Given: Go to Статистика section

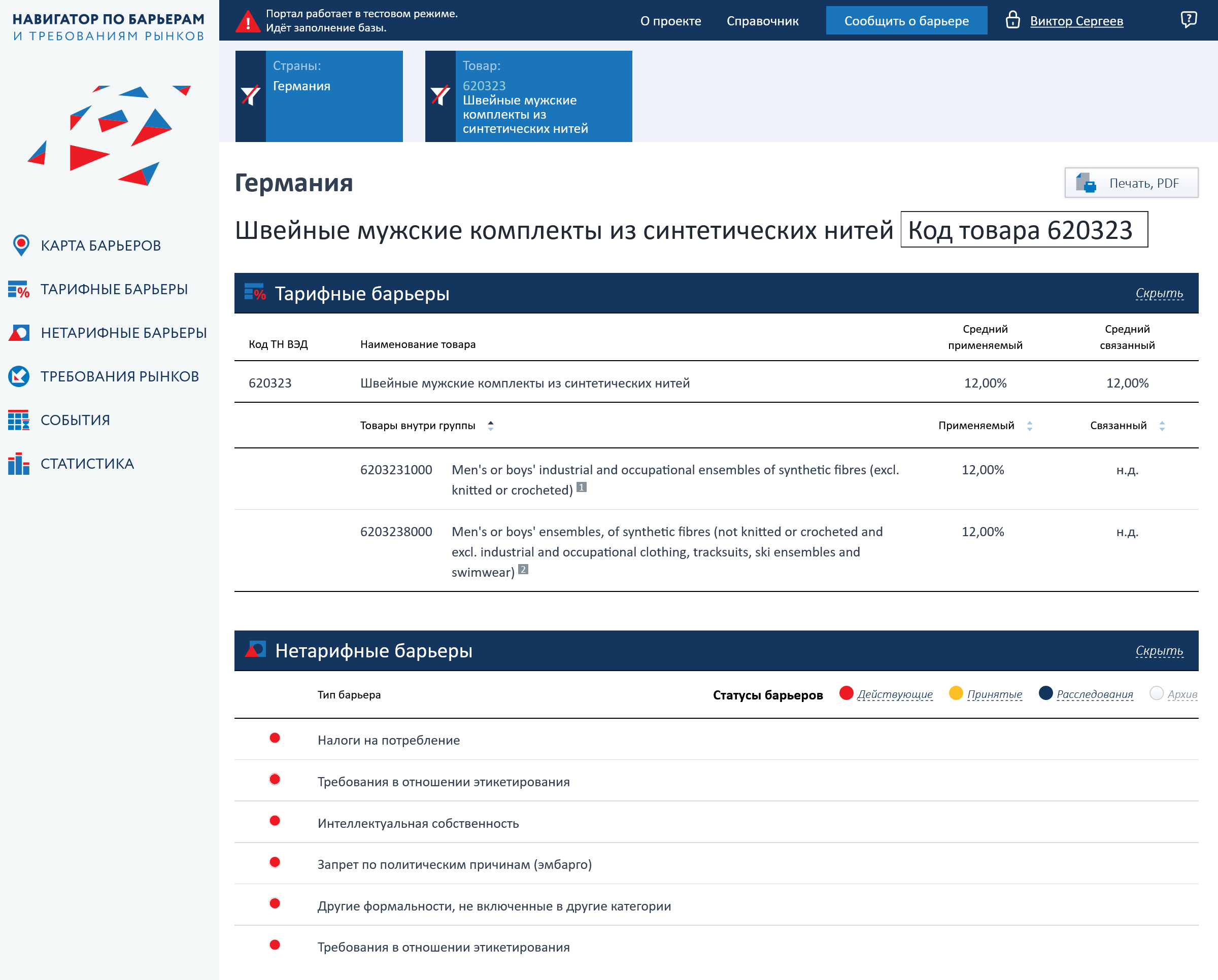Looking at the screenshot, I should (87, 464).
